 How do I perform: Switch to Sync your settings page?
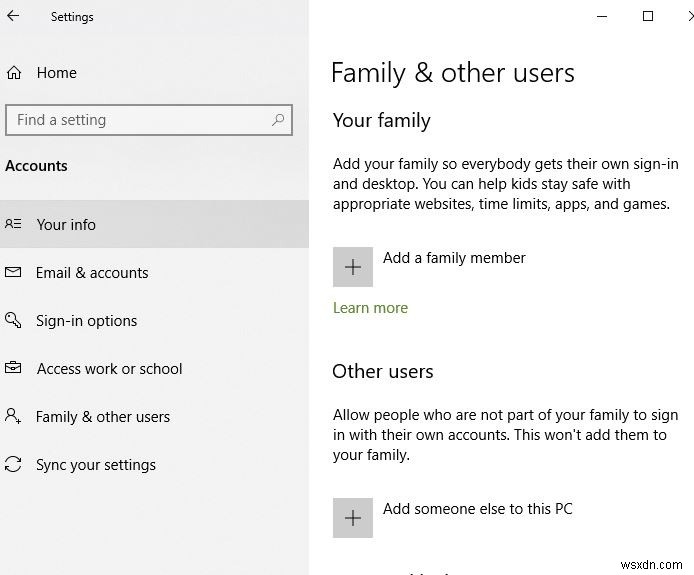[x=96, y=465]
